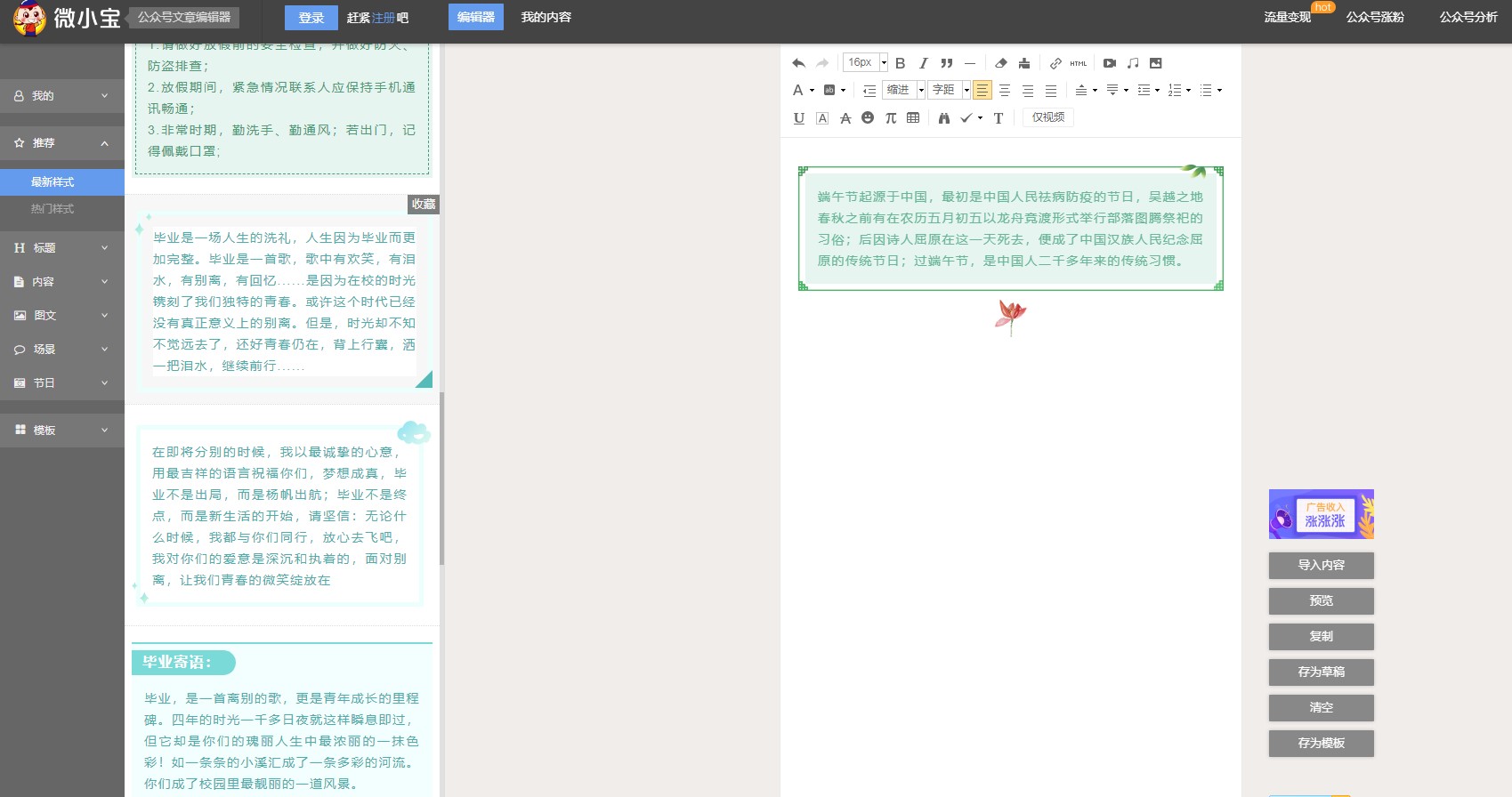The width and height of the screenshot is (1512, 797).
Task: Toggle underline formatting
Action: 798,118
